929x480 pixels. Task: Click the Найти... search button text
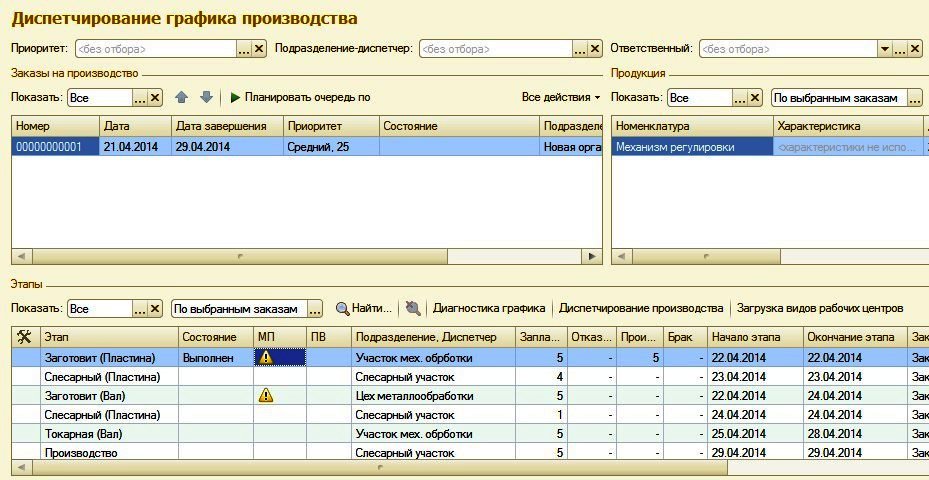click(372, 308)
